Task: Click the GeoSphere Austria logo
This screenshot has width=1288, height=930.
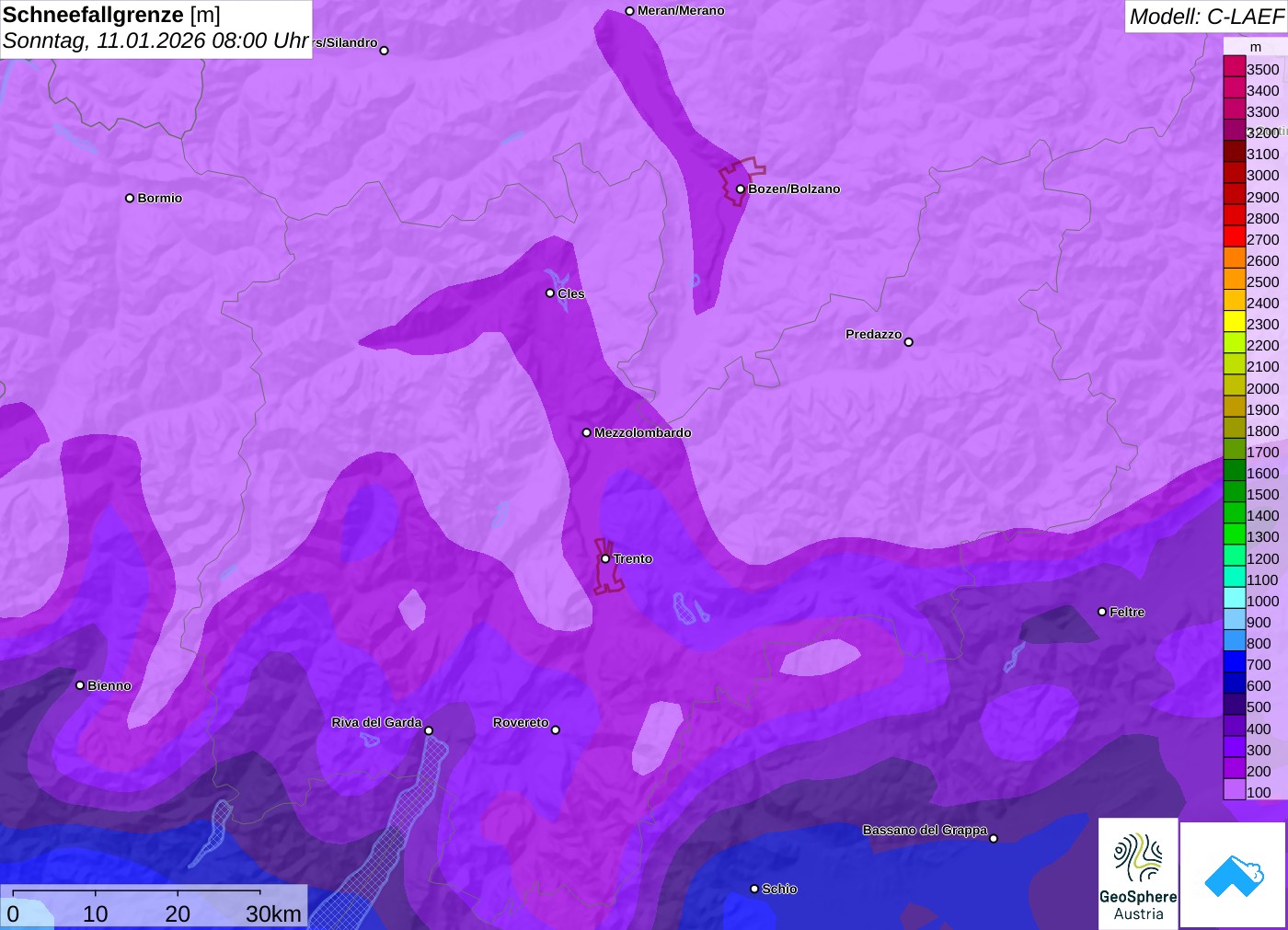Action: pyautogui.click(x=1138, y=873)
